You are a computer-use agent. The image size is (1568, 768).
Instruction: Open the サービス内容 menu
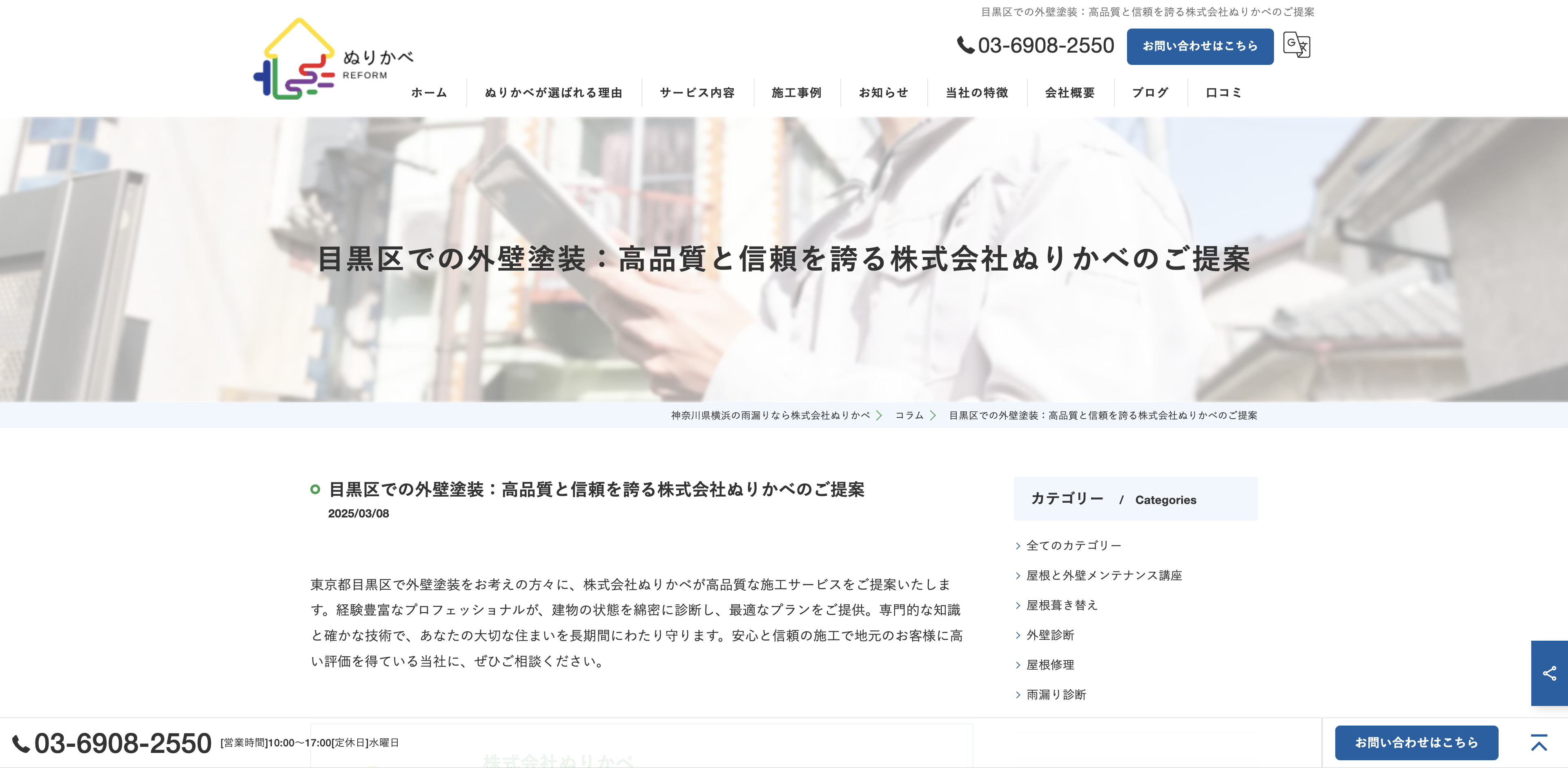pyautogui.click(x=697, y=92)
